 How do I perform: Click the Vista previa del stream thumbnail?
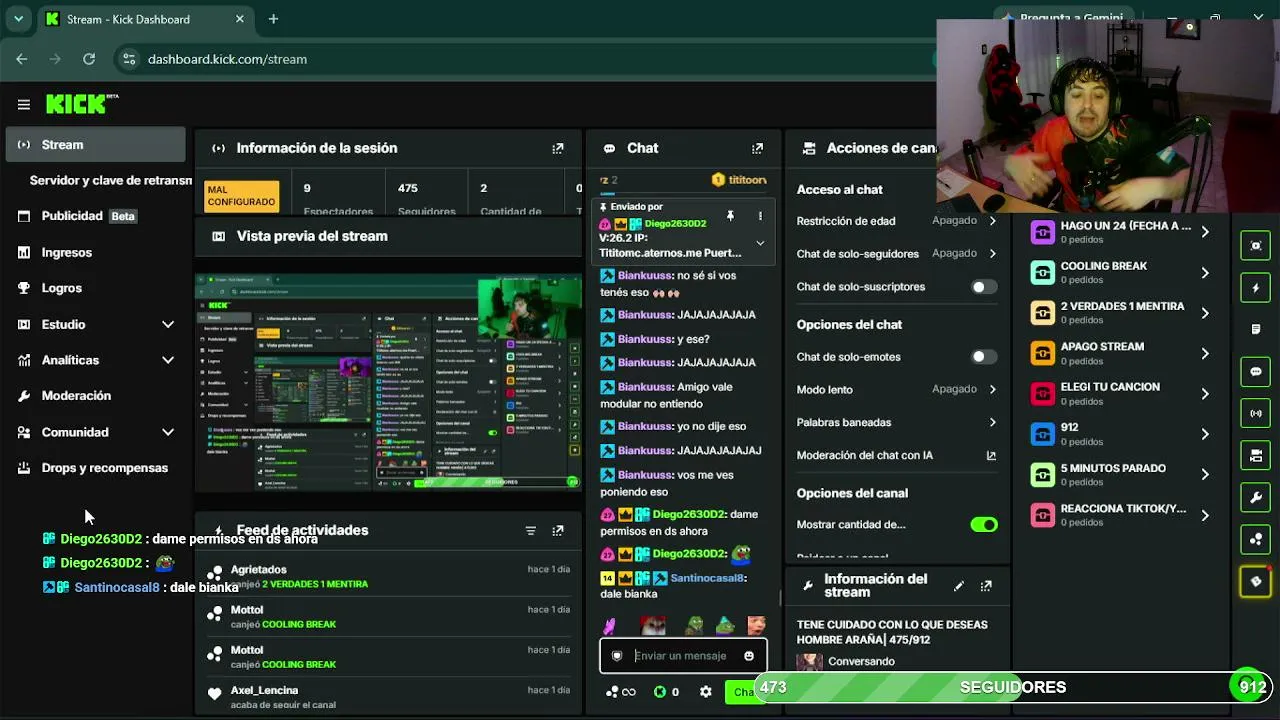click(388, 382)
